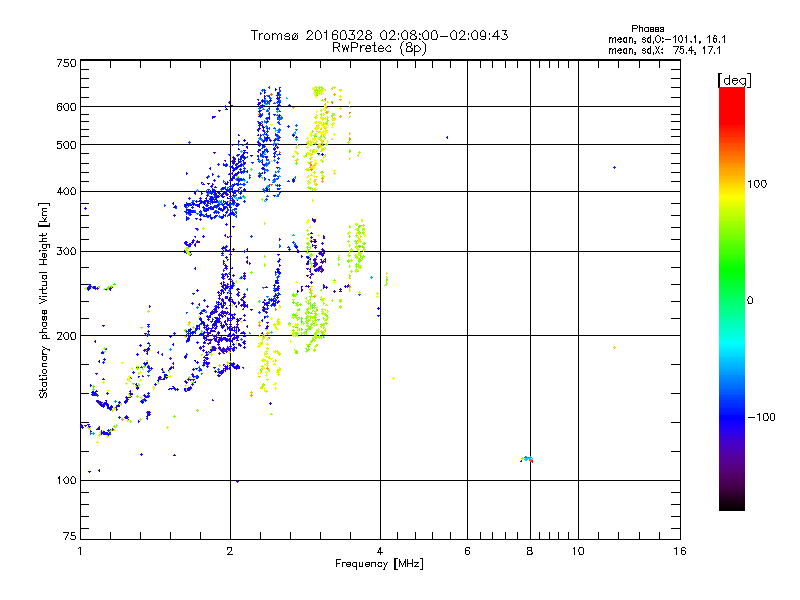This screenshot has width=800, height=600.
Task: Click the y-axis tick label '750'
Action: (67, 63)
